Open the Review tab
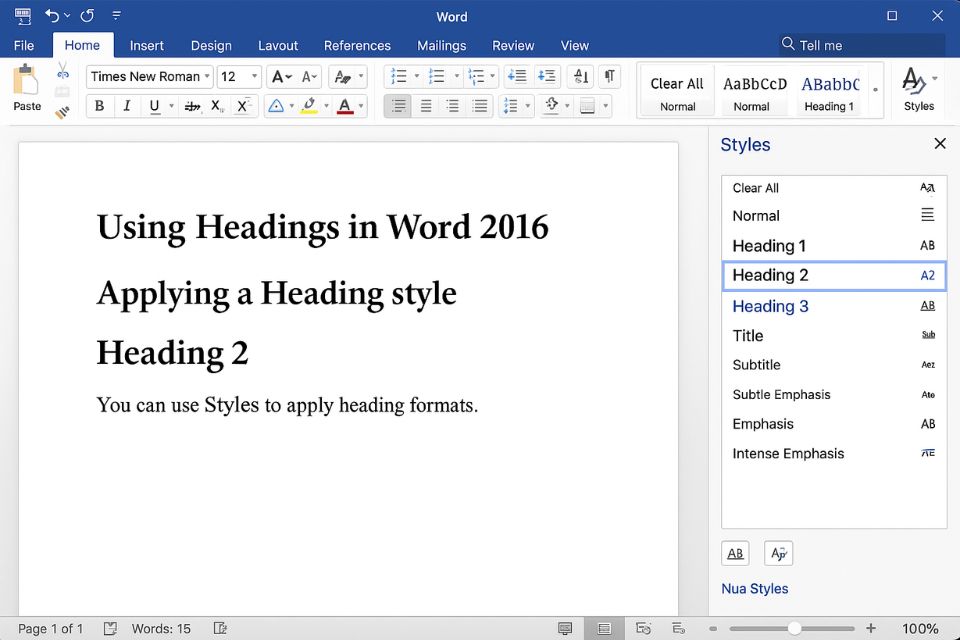 point(513,45)
